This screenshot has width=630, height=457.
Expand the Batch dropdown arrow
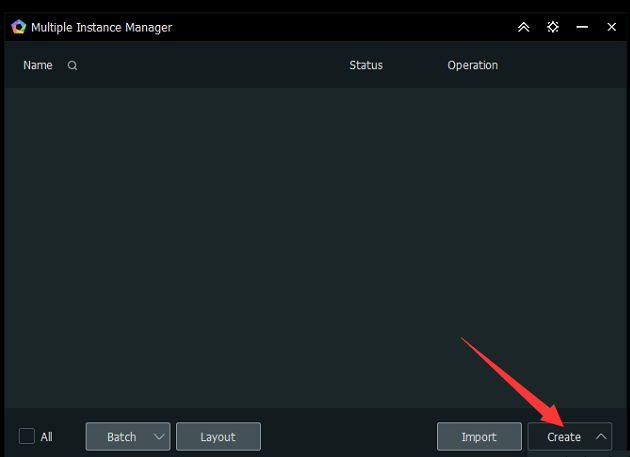coord(160,437)
